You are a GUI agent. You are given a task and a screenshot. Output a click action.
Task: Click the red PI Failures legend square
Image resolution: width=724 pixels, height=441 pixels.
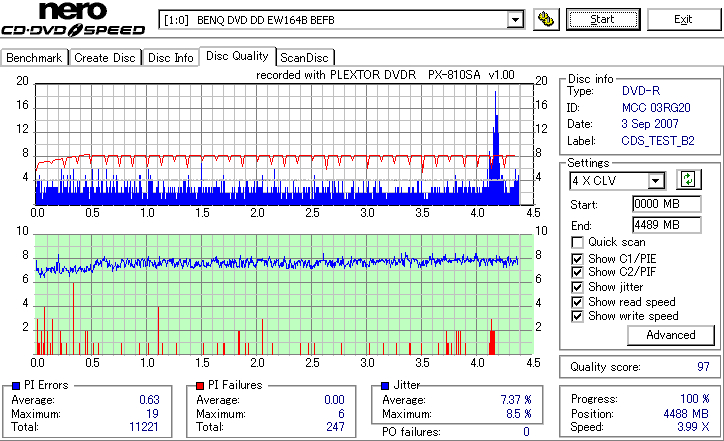tap(200, 386)
